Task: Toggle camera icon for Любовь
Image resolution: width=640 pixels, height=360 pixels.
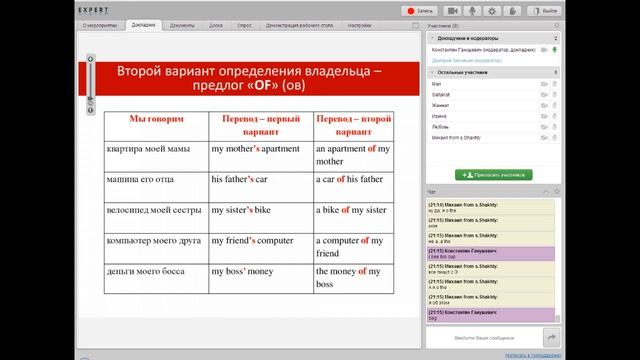Action: (x=544, y=127)
